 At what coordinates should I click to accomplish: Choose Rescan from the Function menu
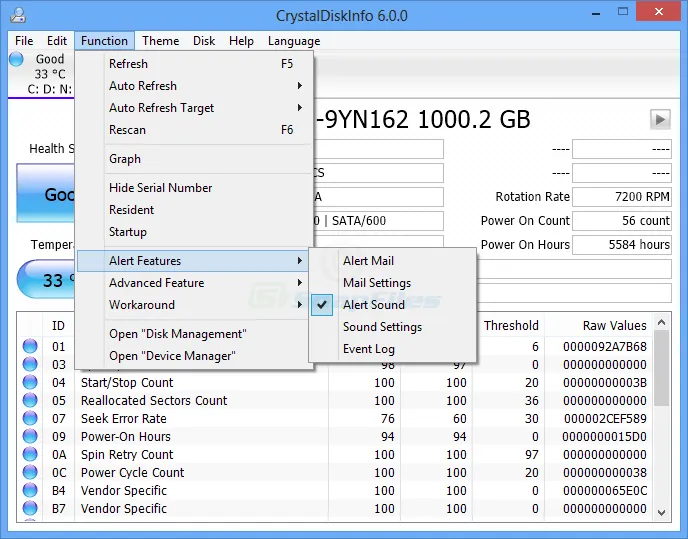[194, 130]
